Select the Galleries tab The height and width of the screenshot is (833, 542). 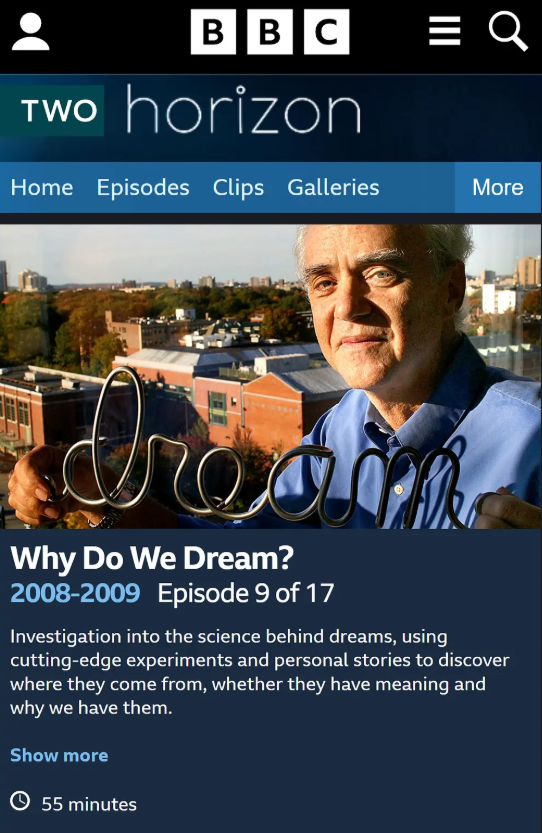[333, 188]
